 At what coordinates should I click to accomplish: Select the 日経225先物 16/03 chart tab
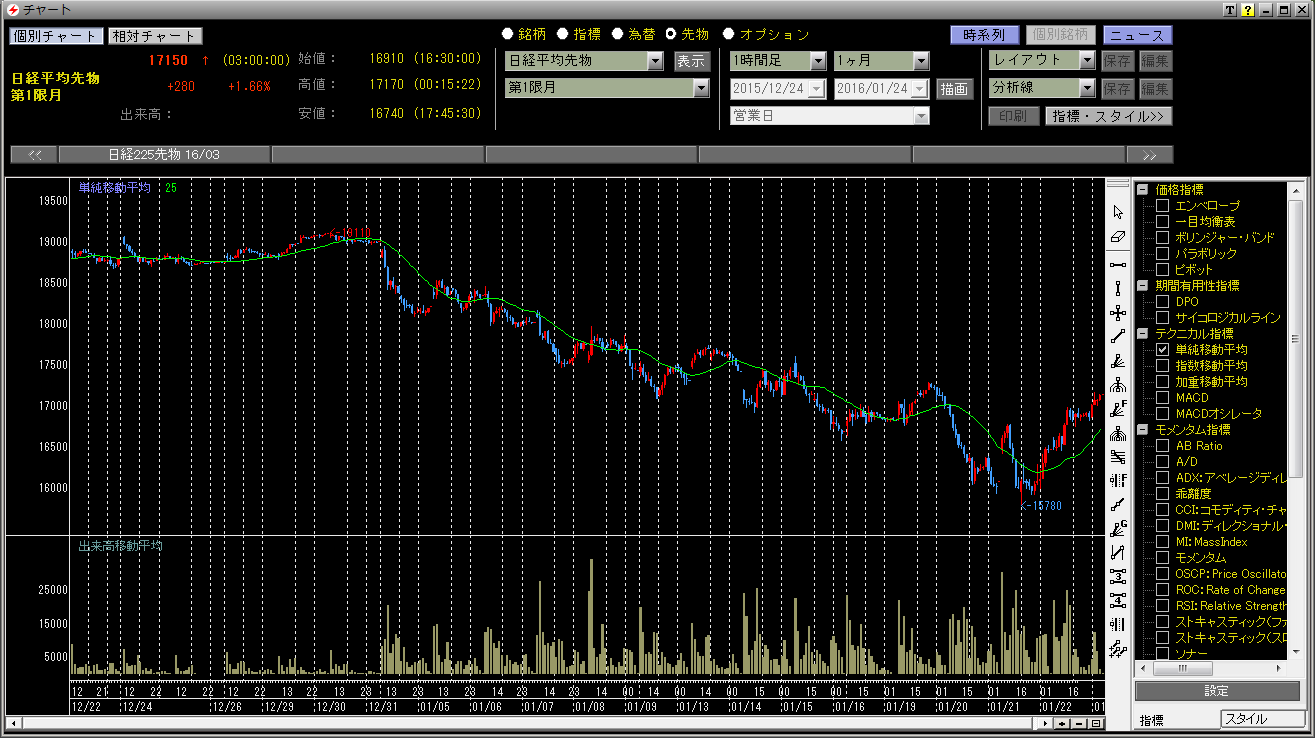165,154
